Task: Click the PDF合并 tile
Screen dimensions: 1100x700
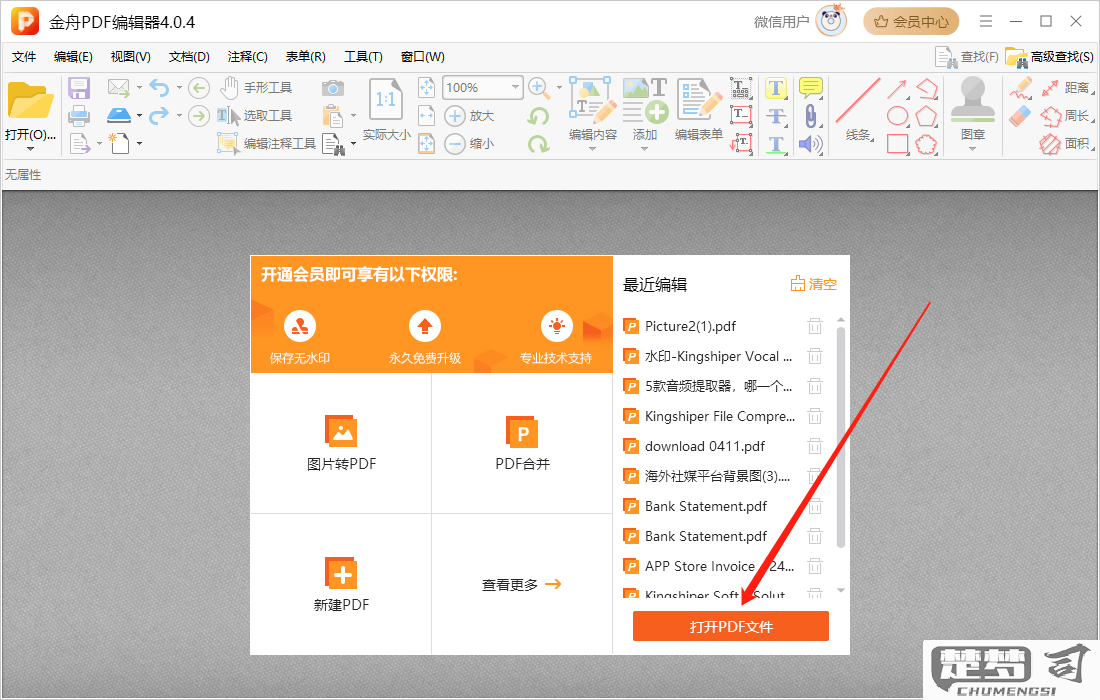Action: click(x=522, y=443)
